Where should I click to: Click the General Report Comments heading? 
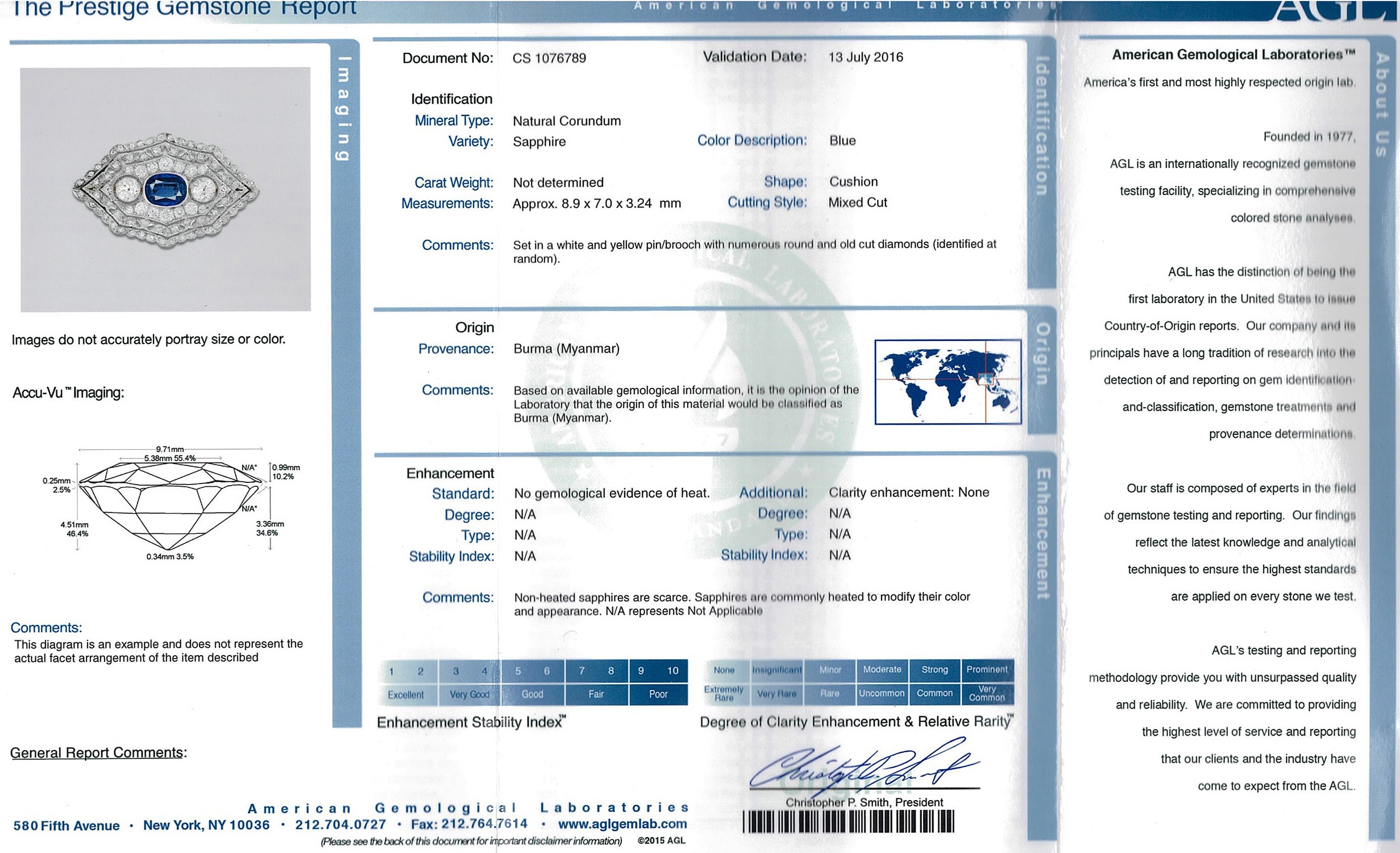98,752
